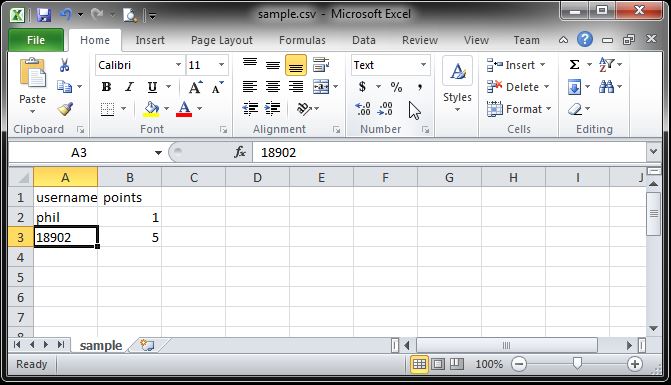The height and width of the screenshot is (385, 671).
Task: Switch to the Data tab
Action: [x=364, y=40]
